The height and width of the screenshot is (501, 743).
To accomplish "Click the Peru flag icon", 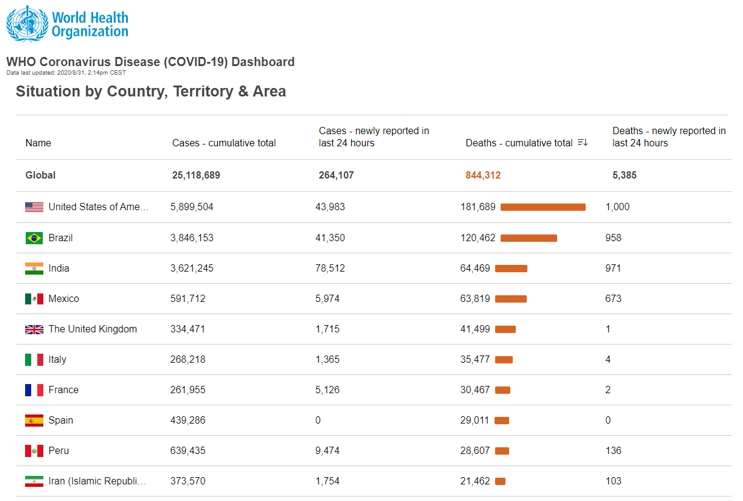I will 34,451.
